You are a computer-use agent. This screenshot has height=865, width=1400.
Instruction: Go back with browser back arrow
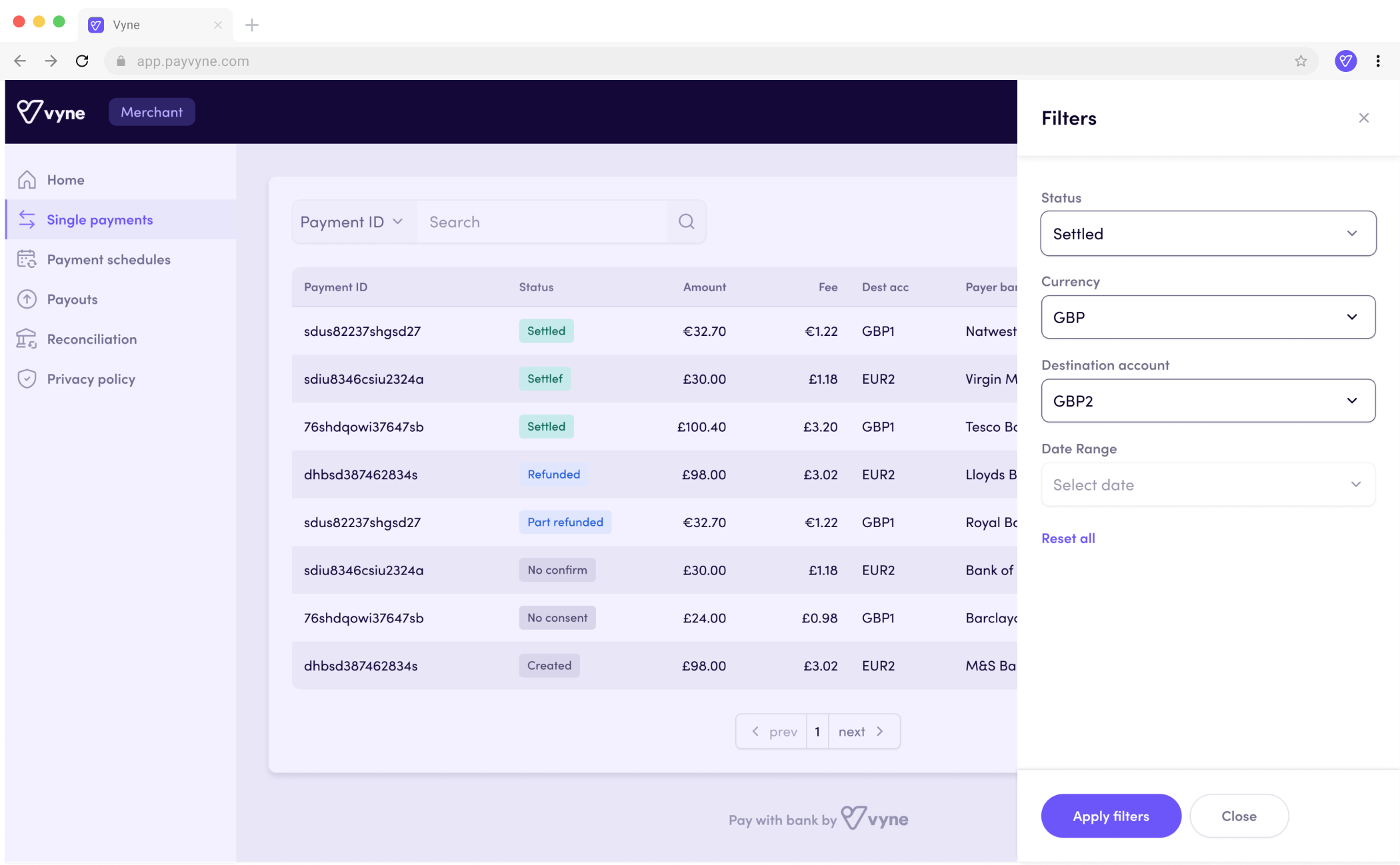(20, 61)
